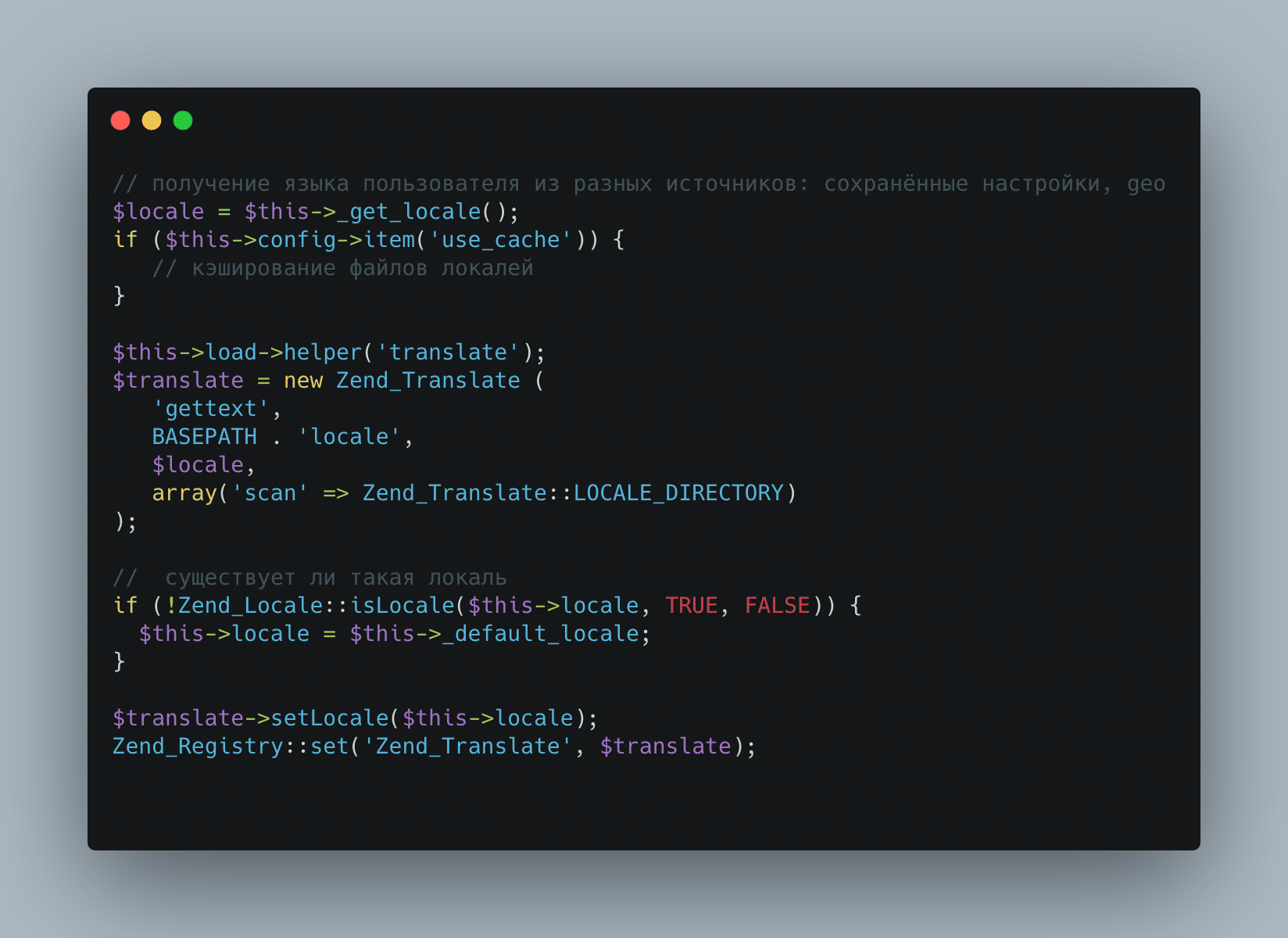Click the 'scan' array key
This screenshot has height=938, width=1288.
point(270,493)
